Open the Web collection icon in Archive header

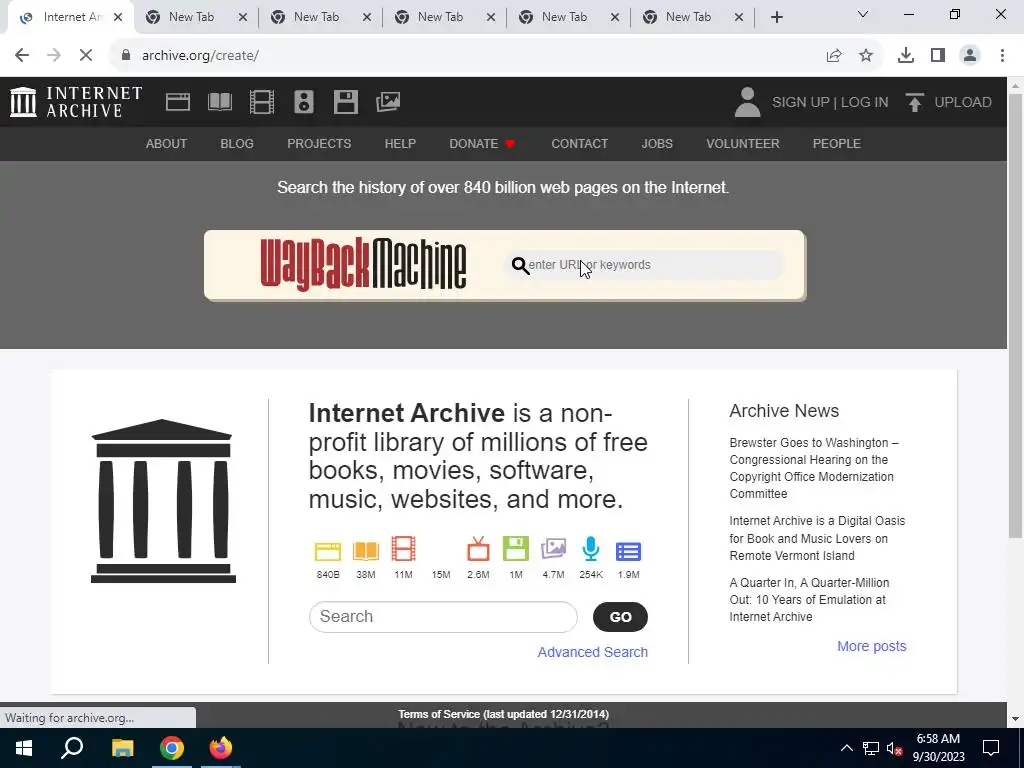178,102
